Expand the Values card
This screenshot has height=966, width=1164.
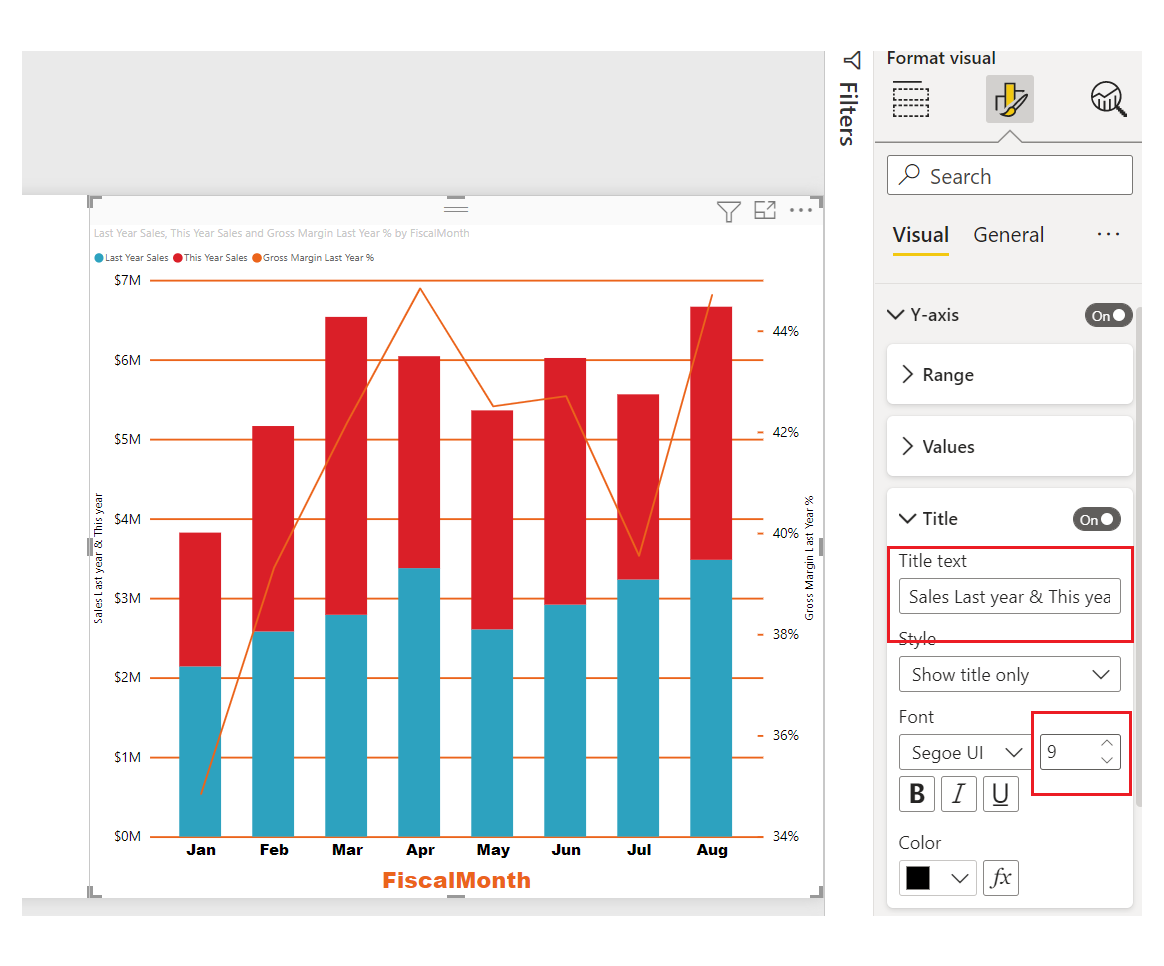(1010, 446)
